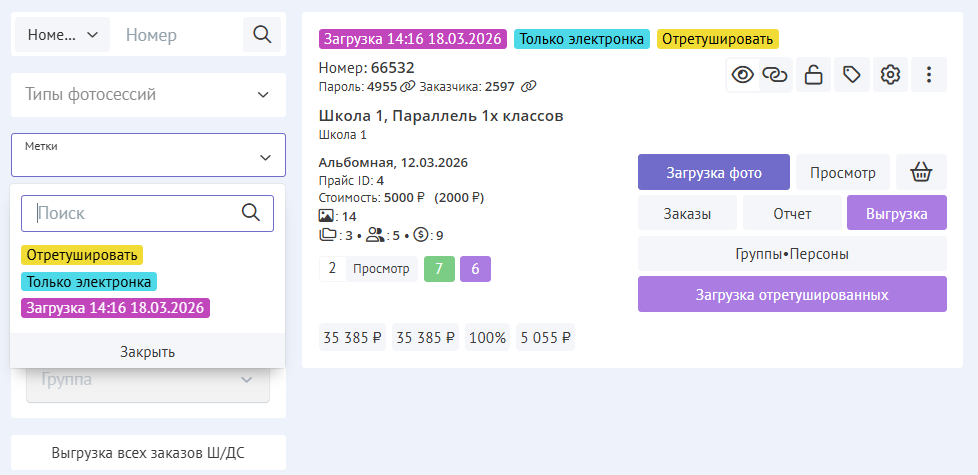This screenshot has width=978, height=475.
Task: Click link icon next to Заказчика 2597
Action: [x=528, y=87]
